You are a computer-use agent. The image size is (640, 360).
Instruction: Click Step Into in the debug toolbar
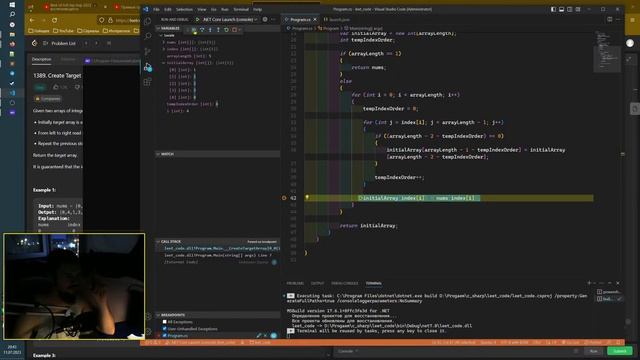[x=210, y=30]
